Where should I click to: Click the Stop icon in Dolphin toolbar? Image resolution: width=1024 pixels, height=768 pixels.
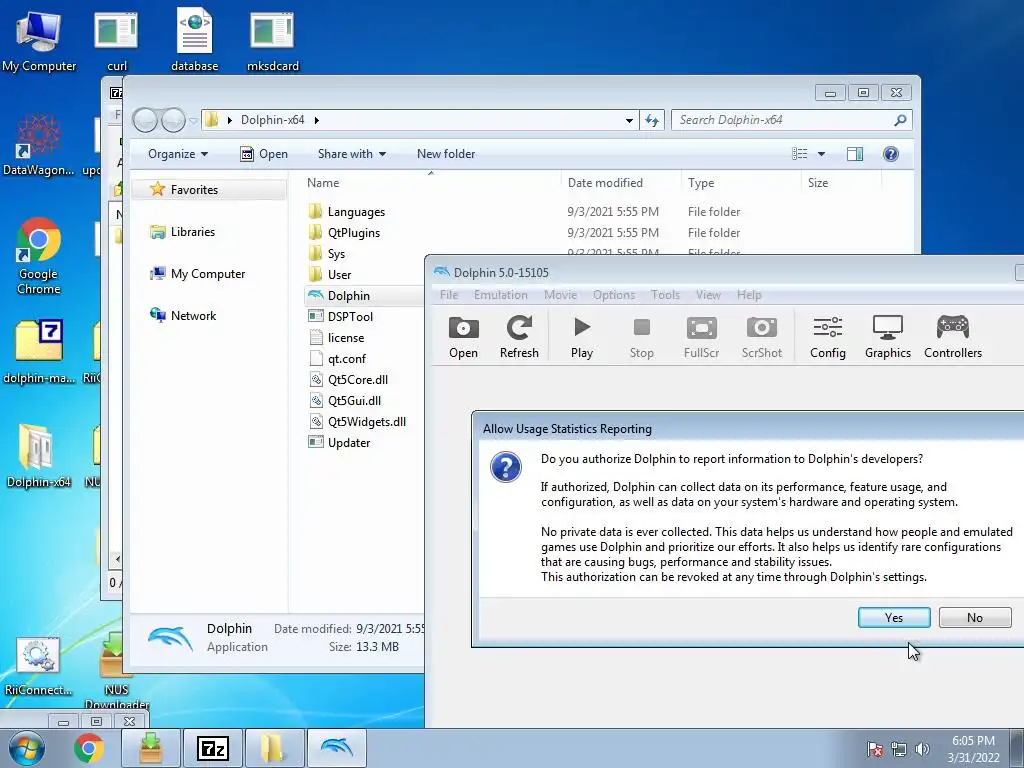click(x=641, y=337)
